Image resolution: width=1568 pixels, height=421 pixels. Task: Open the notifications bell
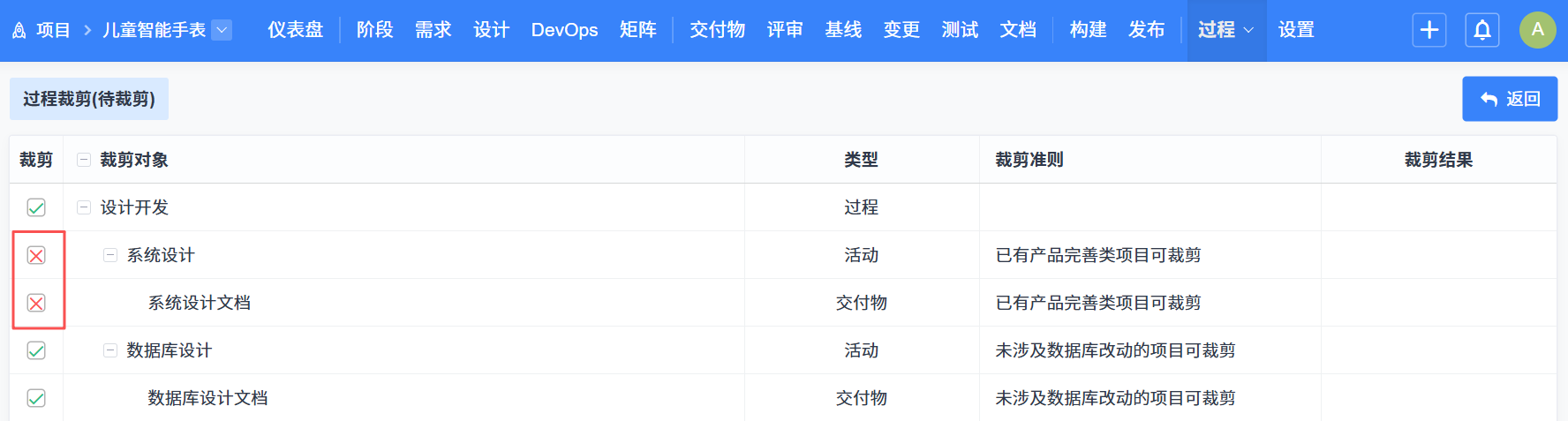click(x=1482, y=30)
